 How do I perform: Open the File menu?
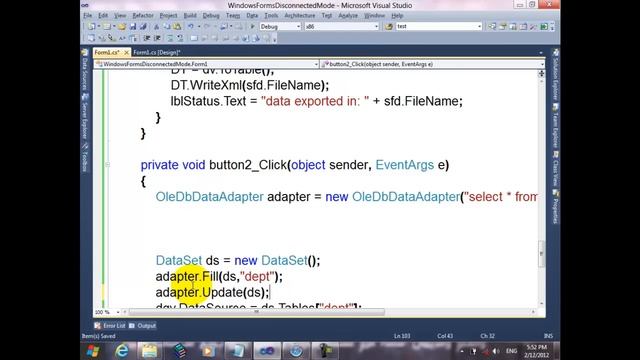pos(88,16)
